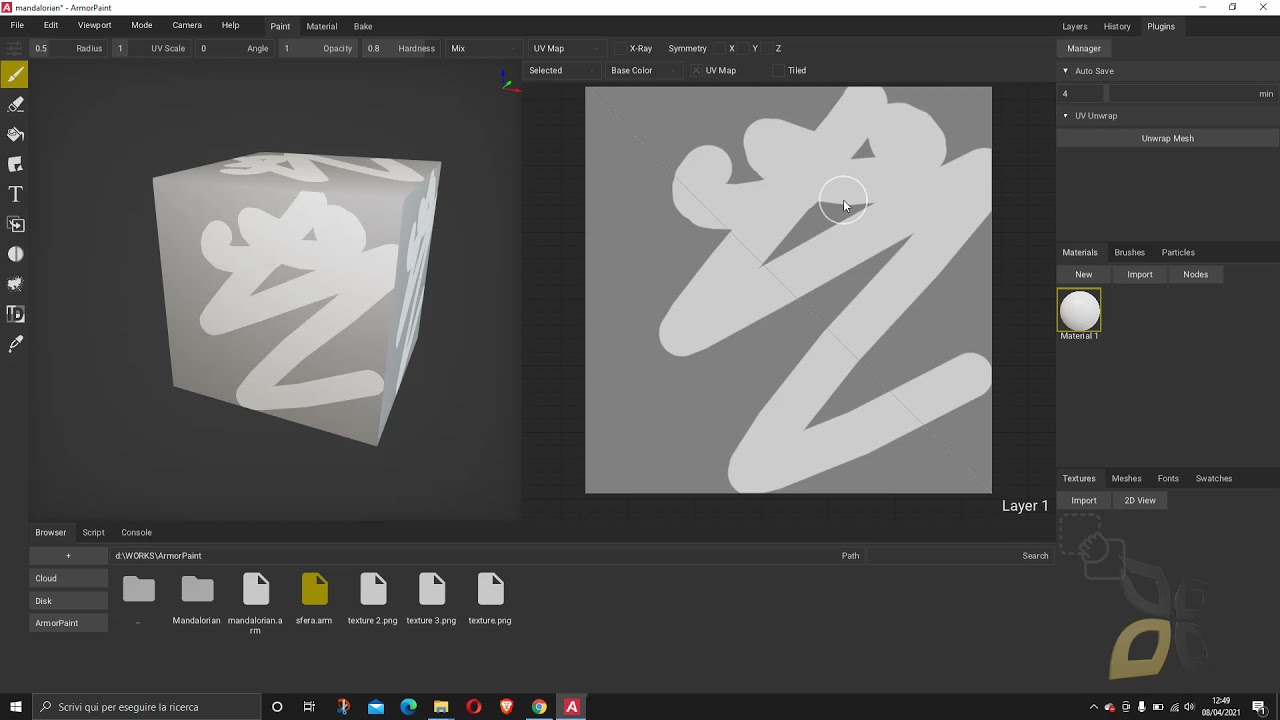Select the mandalorian.arm file
Viewport: 1280px width, 720px height.
[x=255, y=603]
